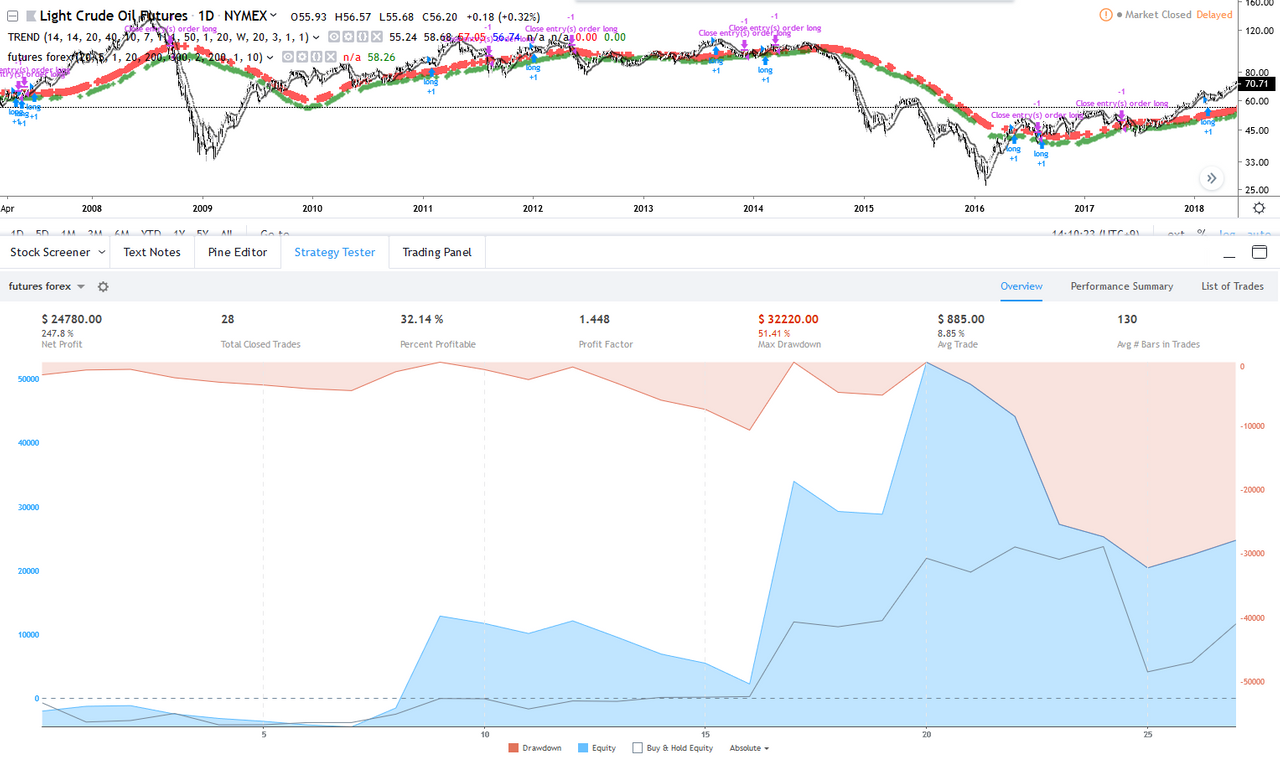Click the 1.448 Profit Factor value

click(x=595, y=320)
